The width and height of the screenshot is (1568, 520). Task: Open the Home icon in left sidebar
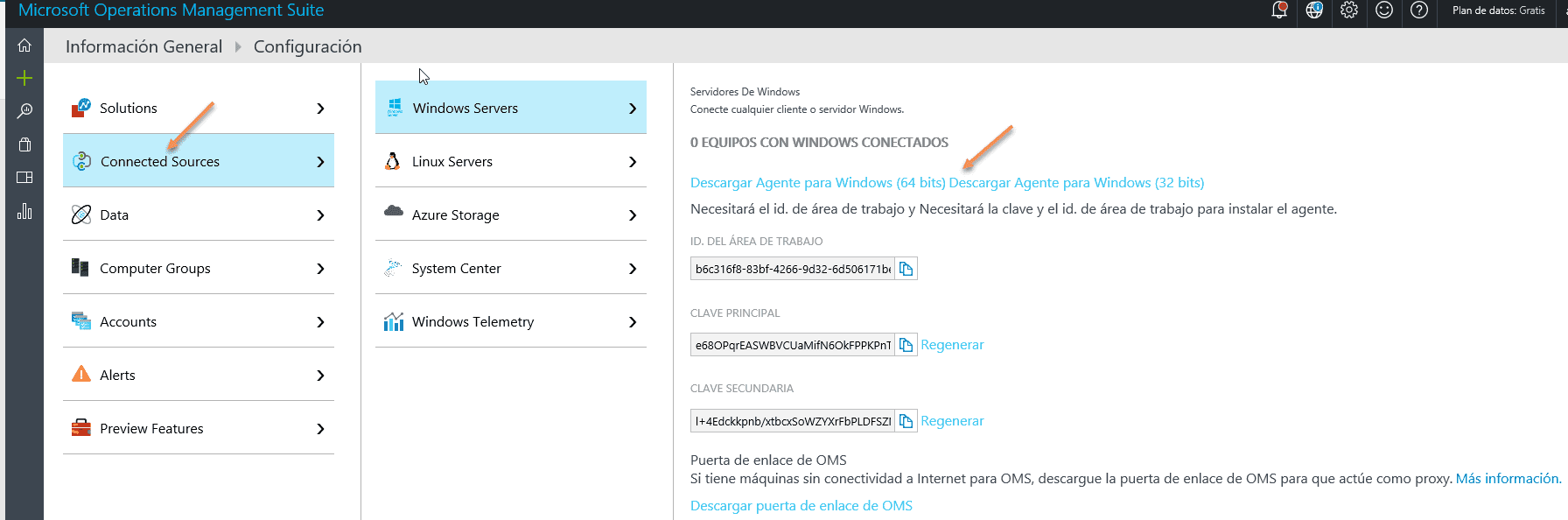pos(24,46)
